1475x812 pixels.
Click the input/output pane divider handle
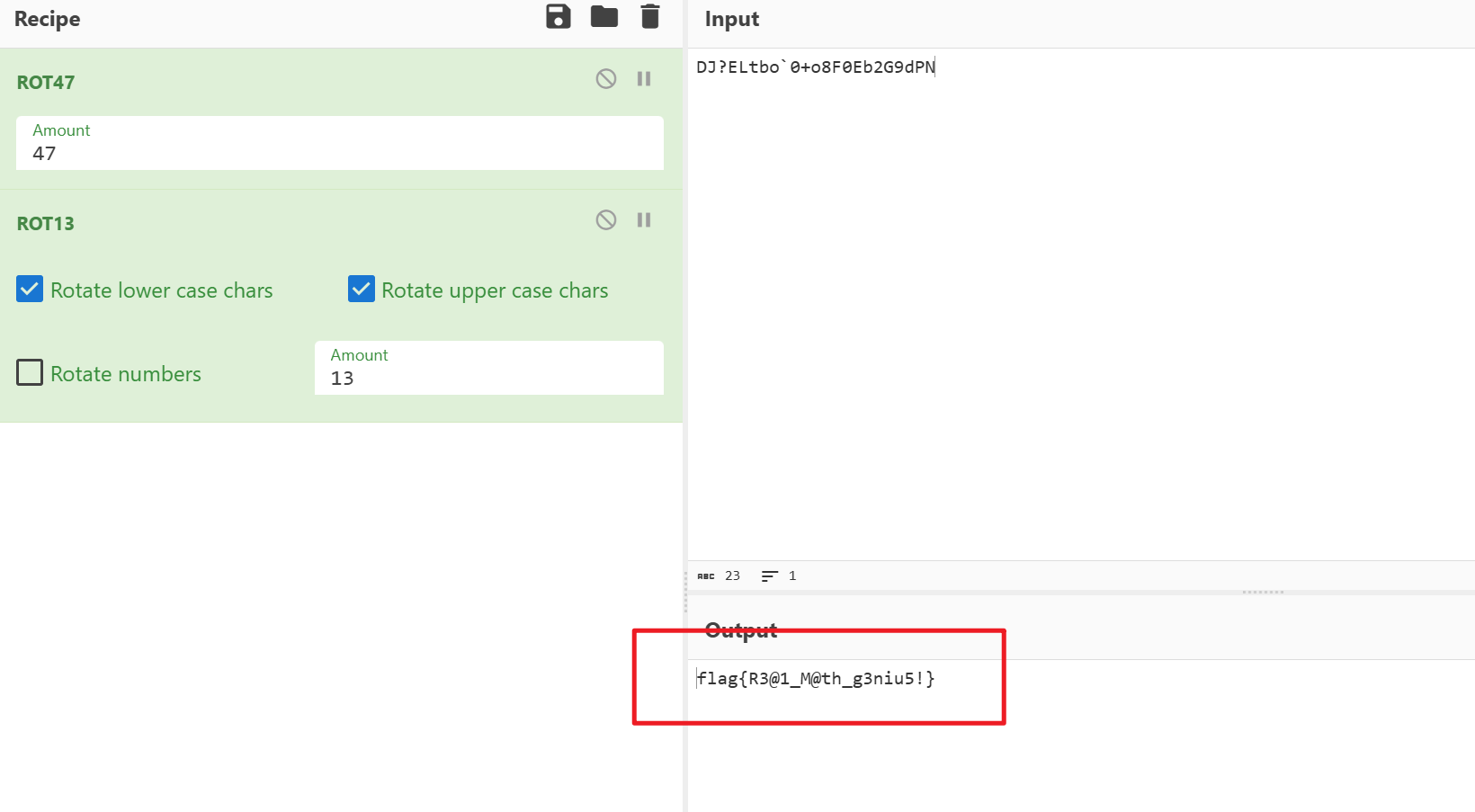tap(1263, 593)
